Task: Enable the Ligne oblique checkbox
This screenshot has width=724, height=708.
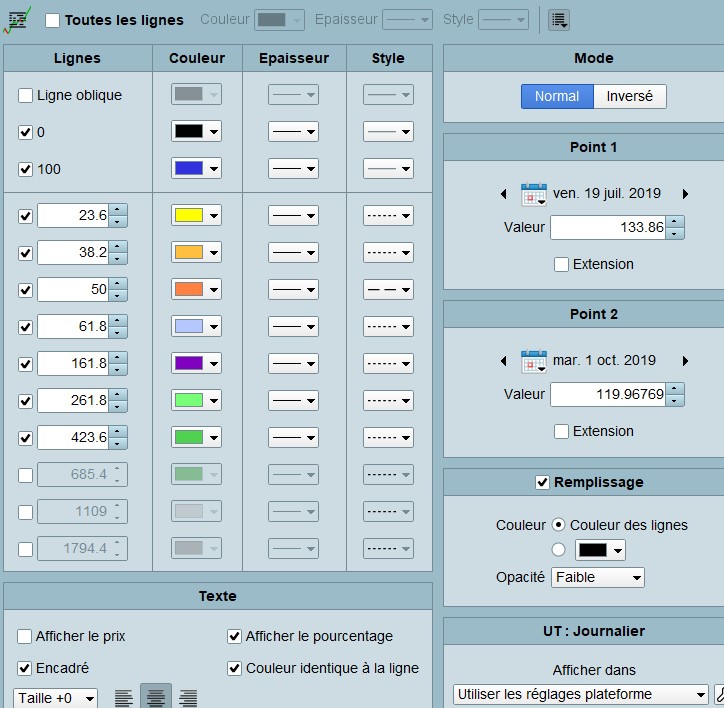Action: pos(25,95)
